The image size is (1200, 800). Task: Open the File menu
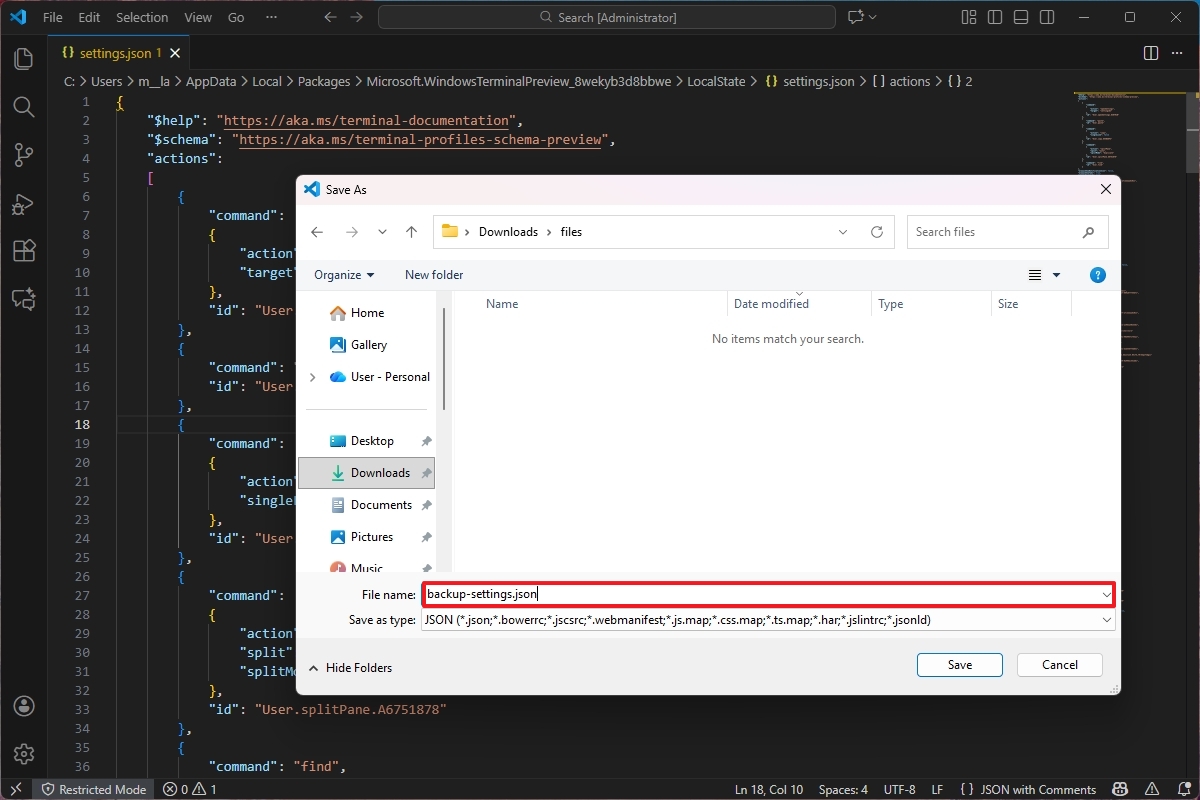pos(52,17)
